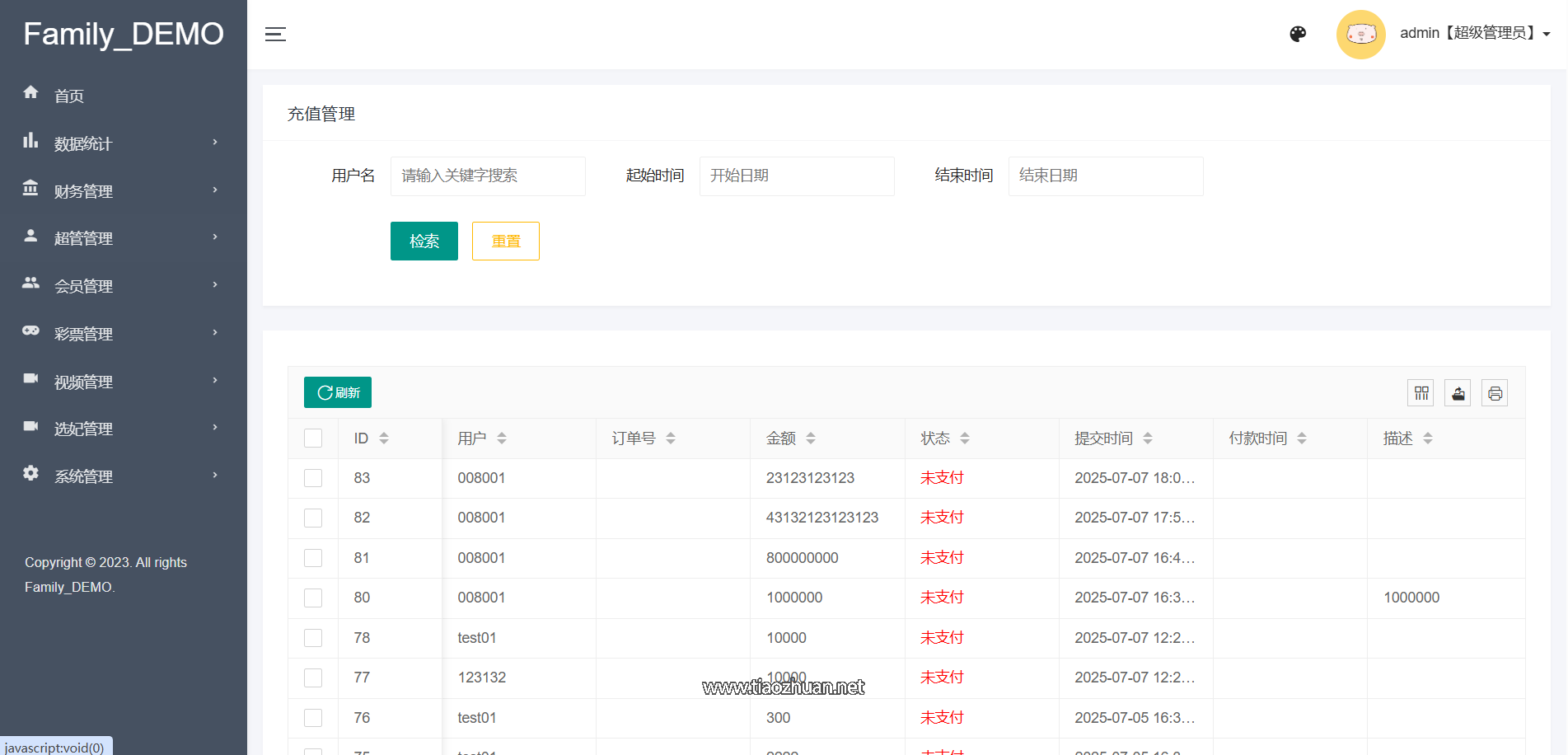Check the row with ID 83
Screen dimensions: 1568x755
pos(313,478)
